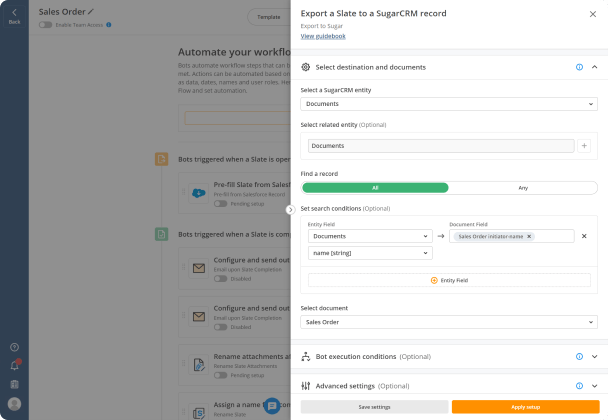Collapse the Select destination and documents section
Screen dimensions: 608x420
[594, 67]
